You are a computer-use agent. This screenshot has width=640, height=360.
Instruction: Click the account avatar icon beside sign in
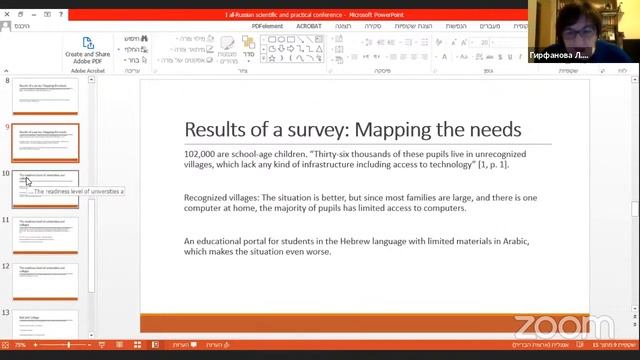tap(6, 26)
